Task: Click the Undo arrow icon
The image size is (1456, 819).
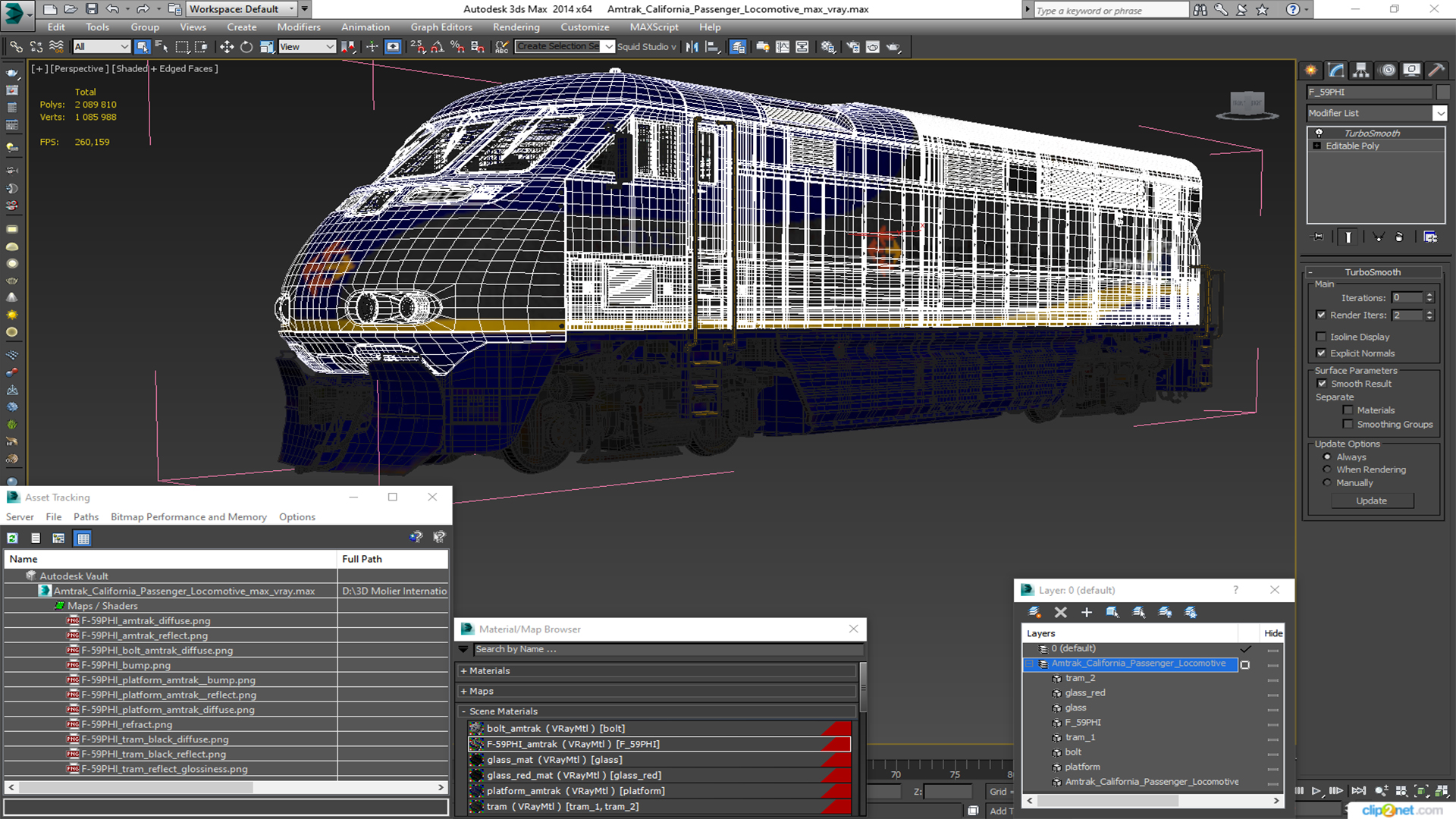Action: click(112, 9)
